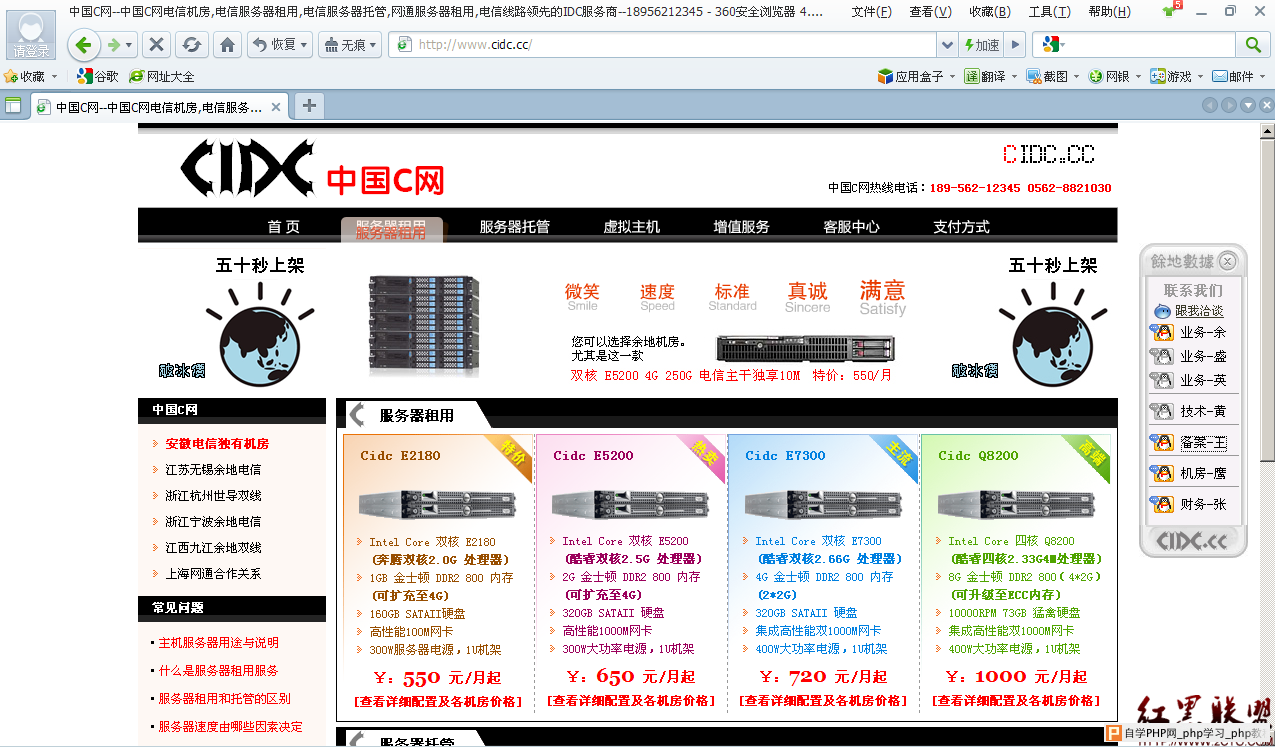Open the 查看(V) menu
1275x747 pixels.
click(x=931, y=12)
